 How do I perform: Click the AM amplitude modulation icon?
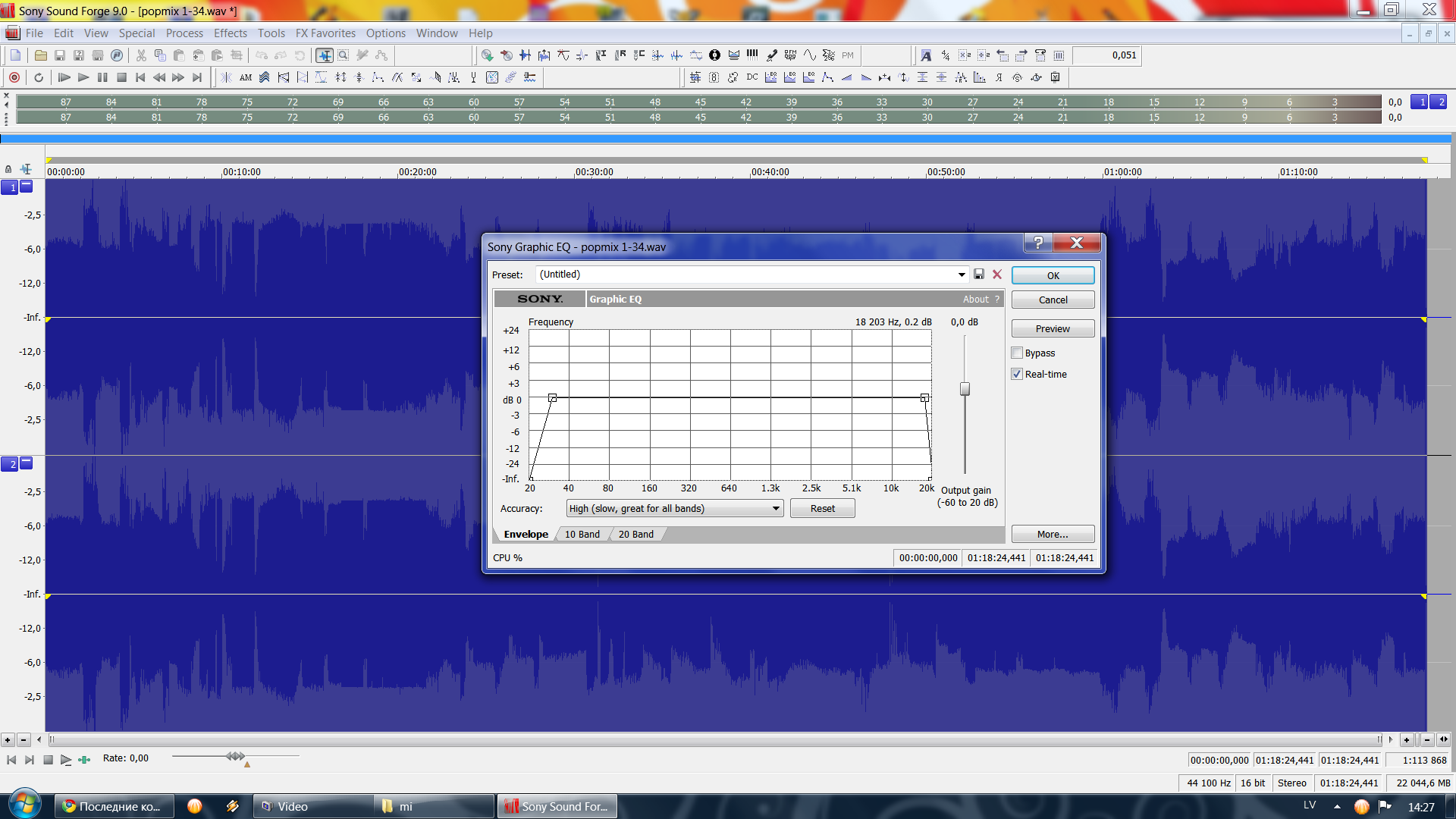tap(246, 77)
